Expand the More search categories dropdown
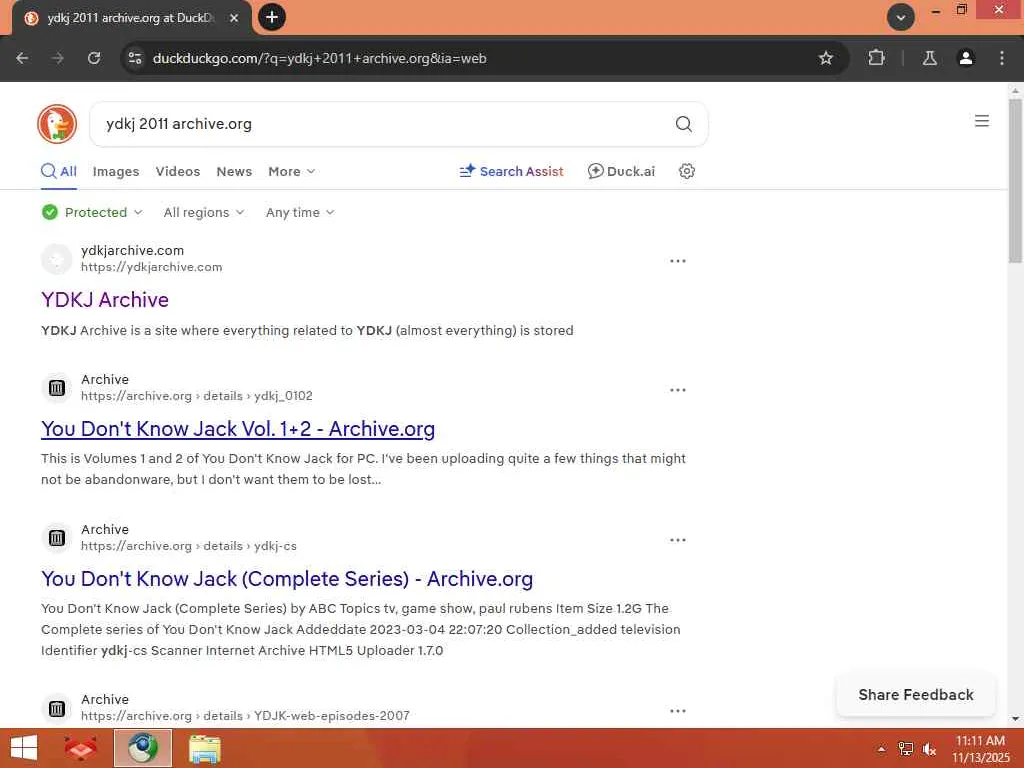The image size is (1024, 768). pyautogui.click(x=291, y=171)
